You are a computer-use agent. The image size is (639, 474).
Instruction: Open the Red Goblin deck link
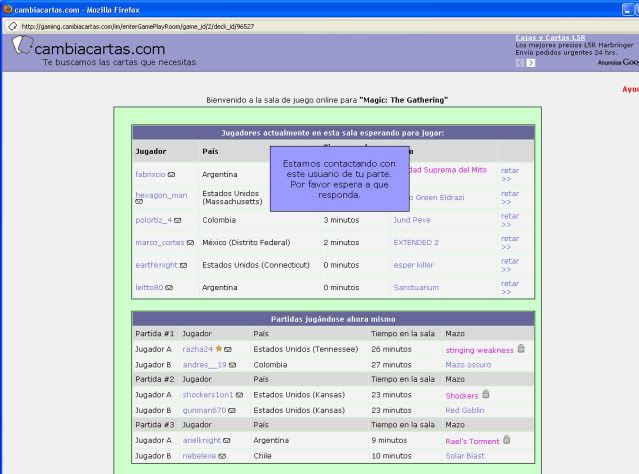(x=465, y=410)
